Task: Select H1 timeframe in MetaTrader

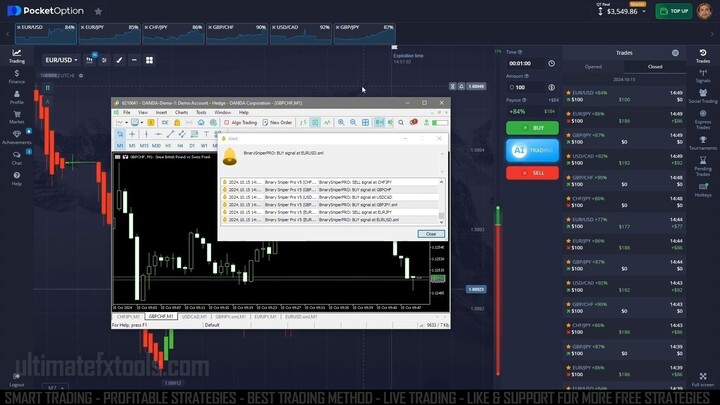Action: [x=168, y=146]
